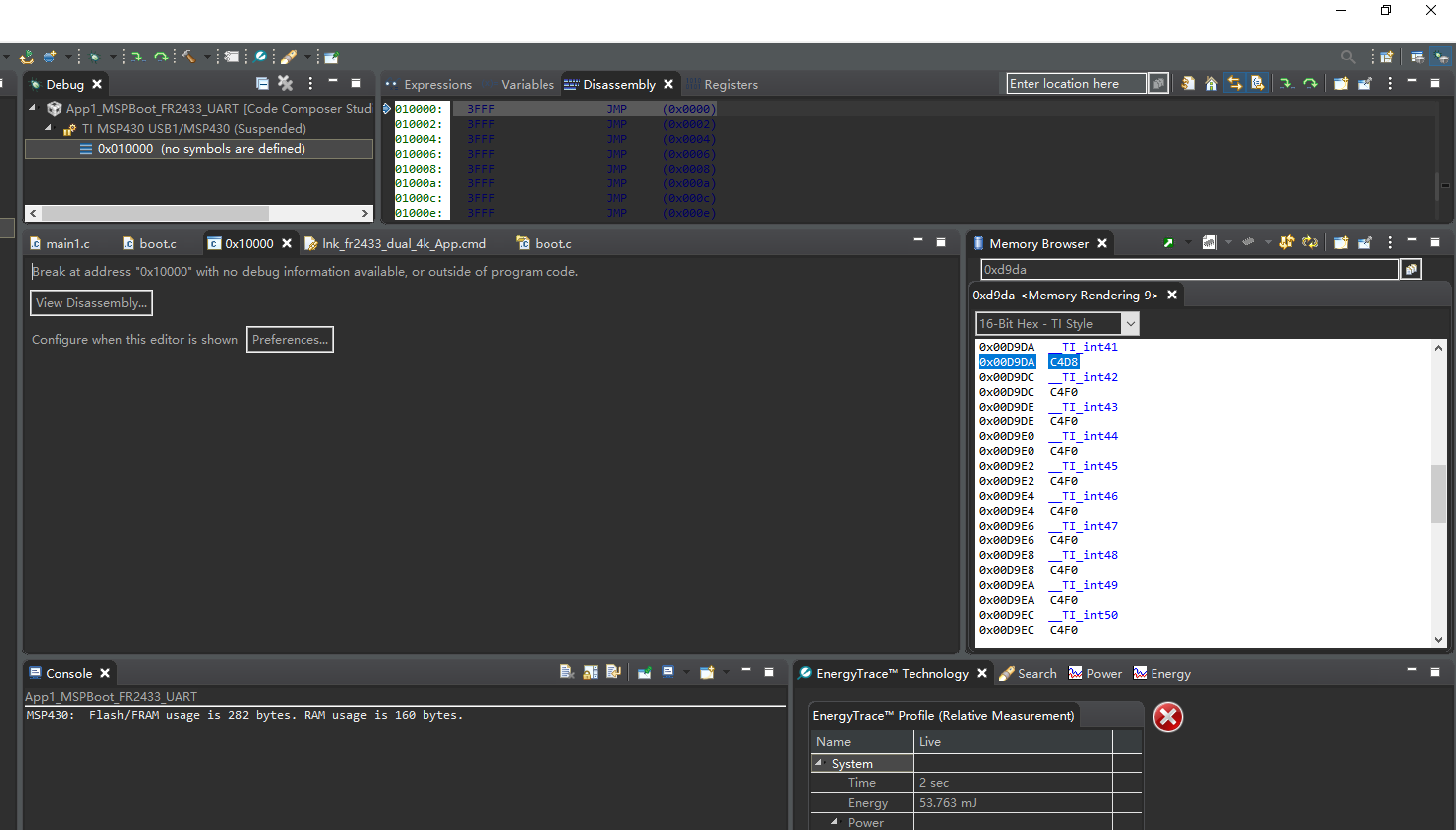Click Collapse All icon in Debug view
Screen dimensions: 1456x830
(262, 84)
